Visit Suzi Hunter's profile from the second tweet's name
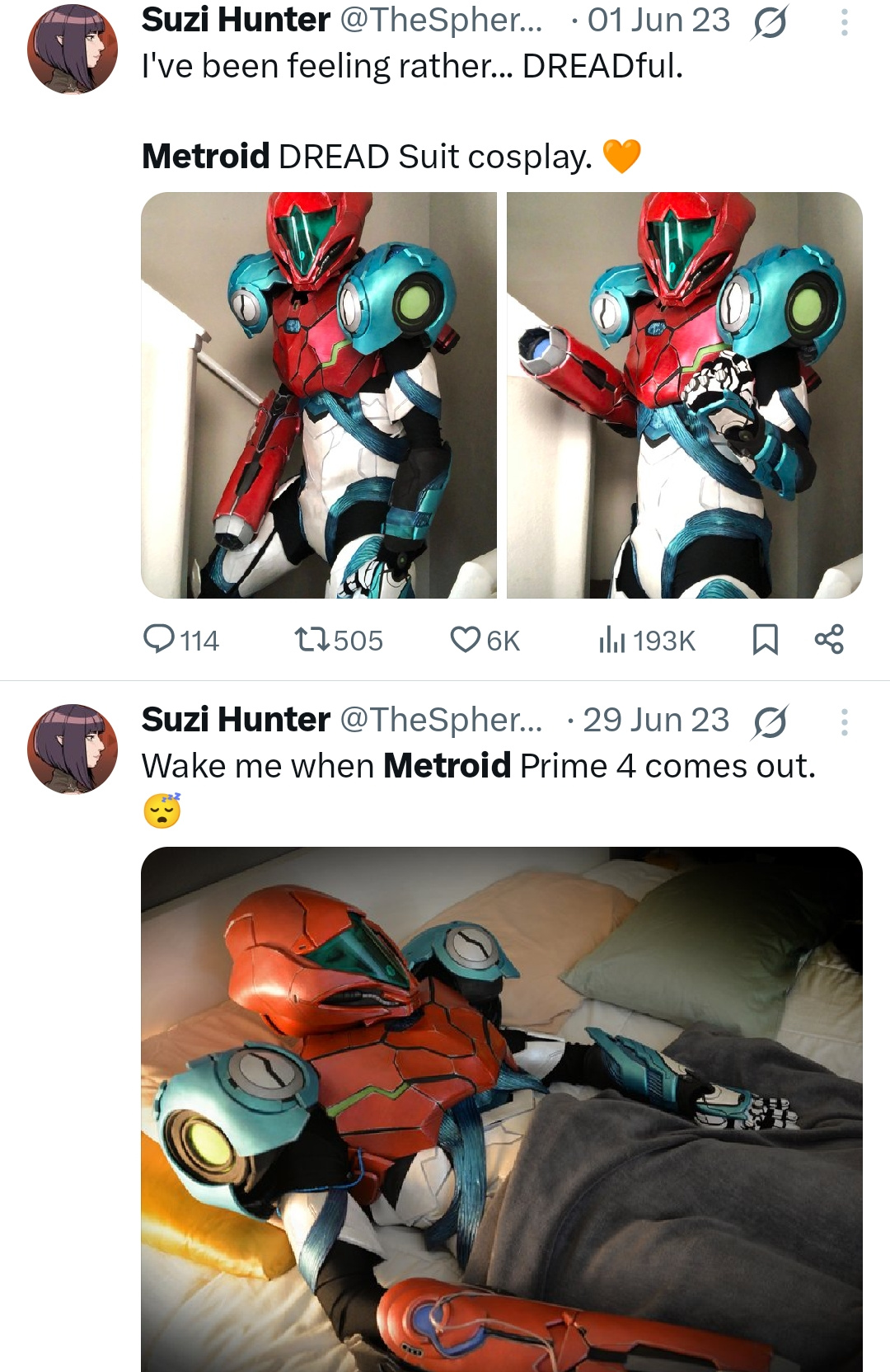The height and width of the screenshot is (1372, 890). click(x=236, y=720)
